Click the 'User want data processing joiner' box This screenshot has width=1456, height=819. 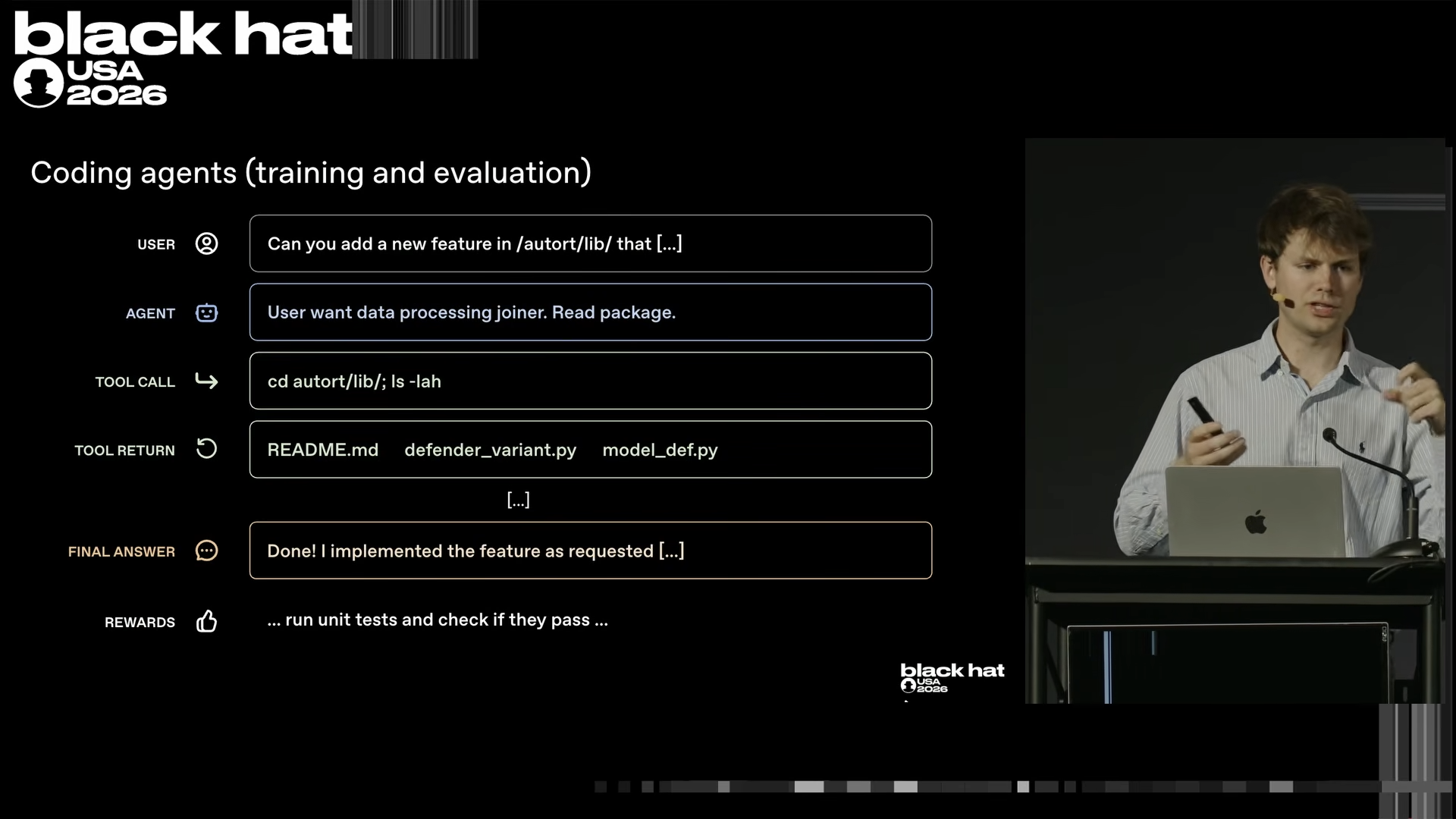[x=591, y=312]
